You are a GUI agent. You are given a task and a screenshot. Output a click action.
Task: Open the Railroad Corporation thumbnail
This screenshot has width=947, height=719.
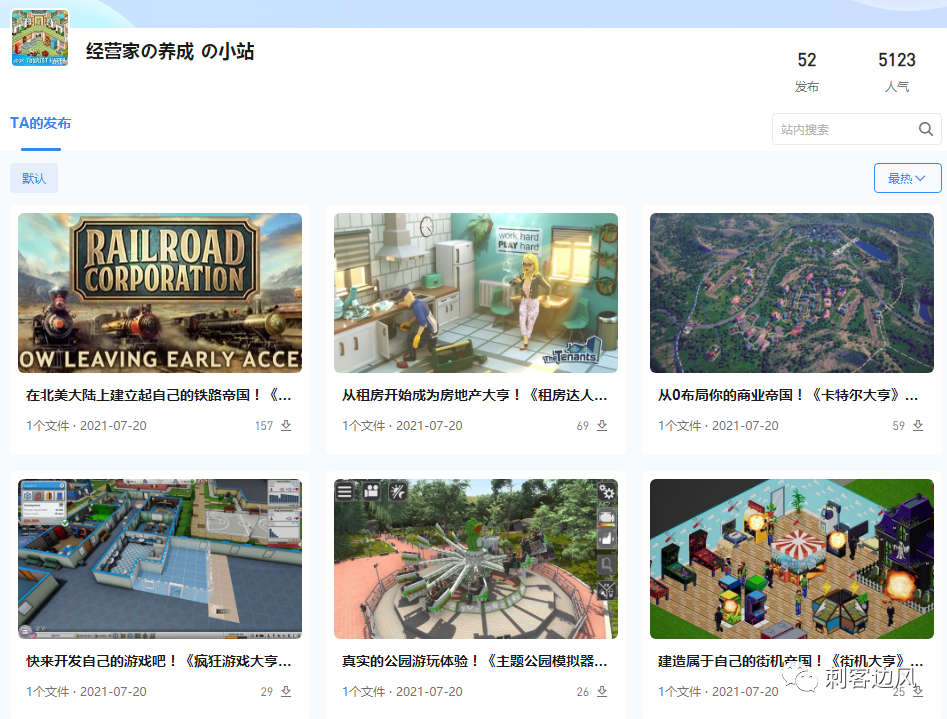click(x=160, y=293)
